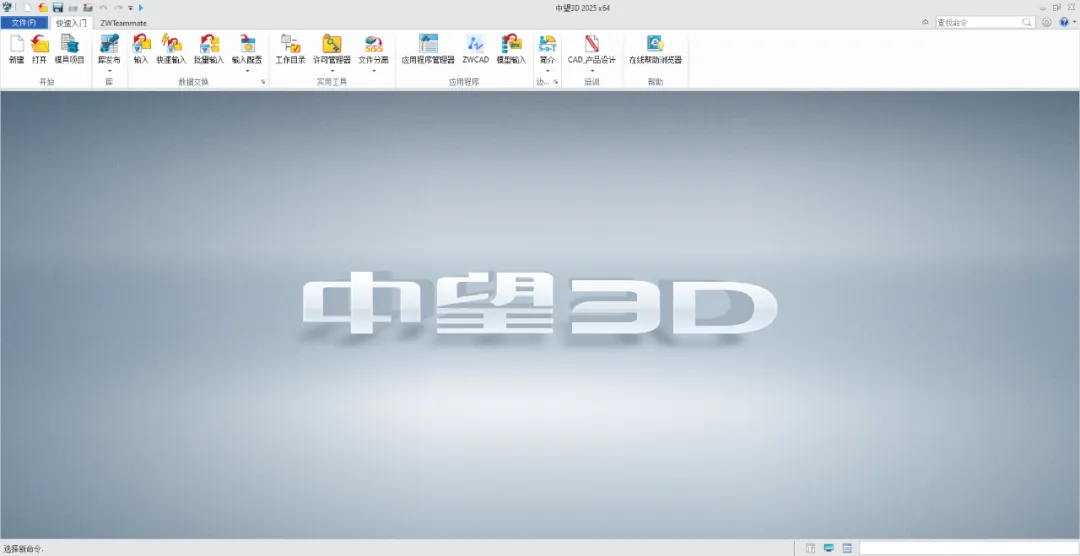Expand the 许可管理器 dropdown arrow

tap(332, 70)
